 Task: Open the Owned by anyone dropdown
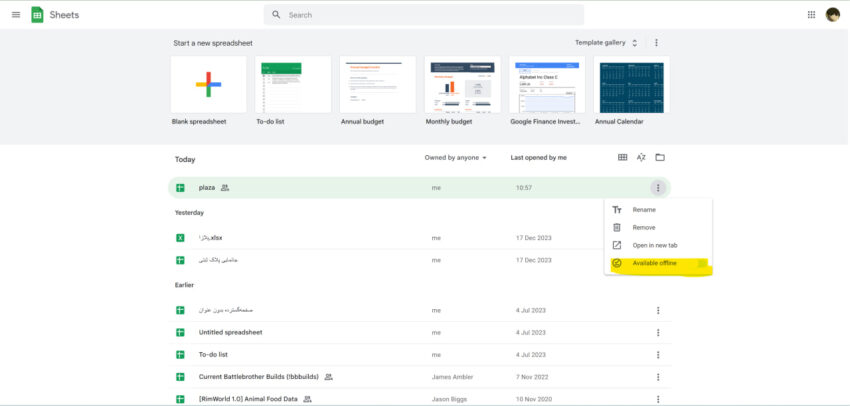[x=455, y=158]
